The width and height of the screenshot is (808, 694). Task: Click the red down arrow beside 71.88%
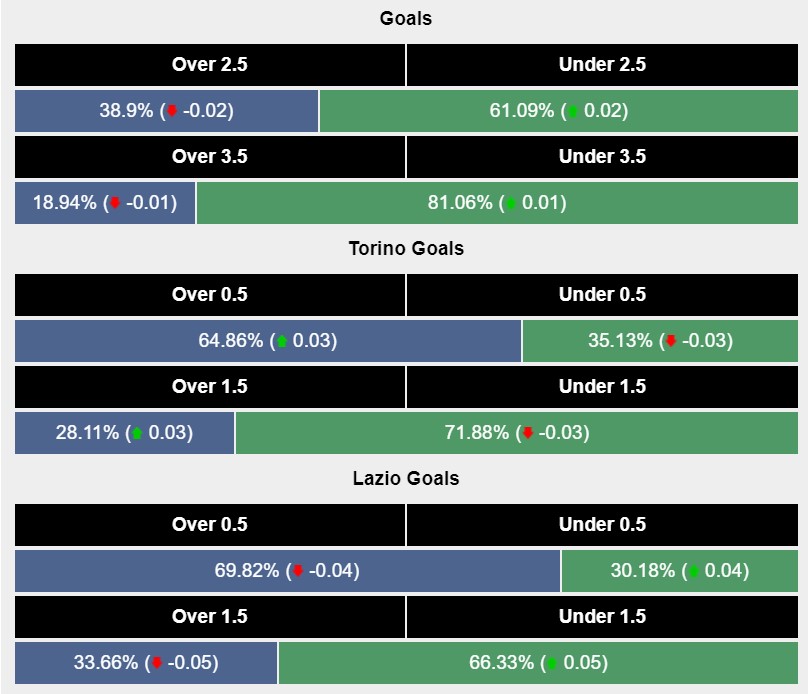528,433
